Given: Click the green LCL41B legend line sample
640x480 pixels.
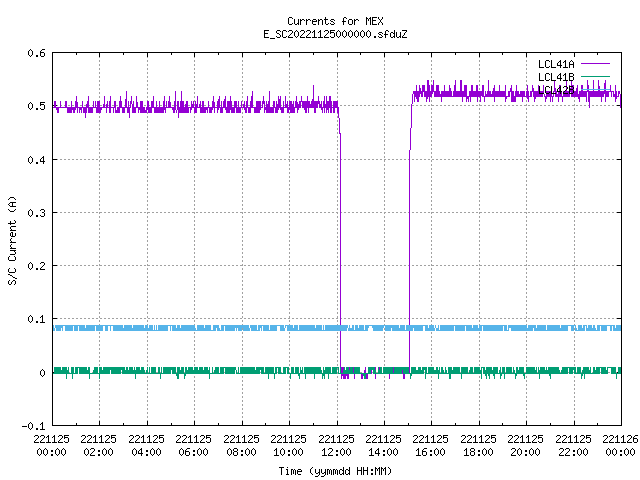Looking at the screenshot, I should 595,76.
